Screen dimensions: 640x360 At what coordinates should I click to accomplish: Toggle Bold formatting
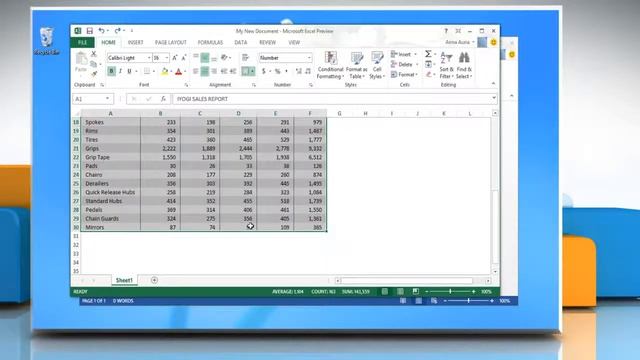111,71
